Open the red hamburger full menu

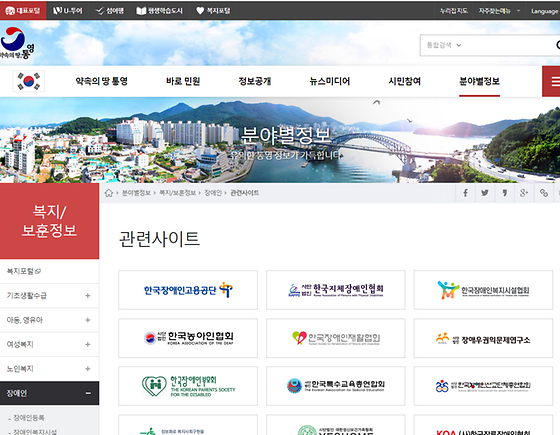coord(551,81)
